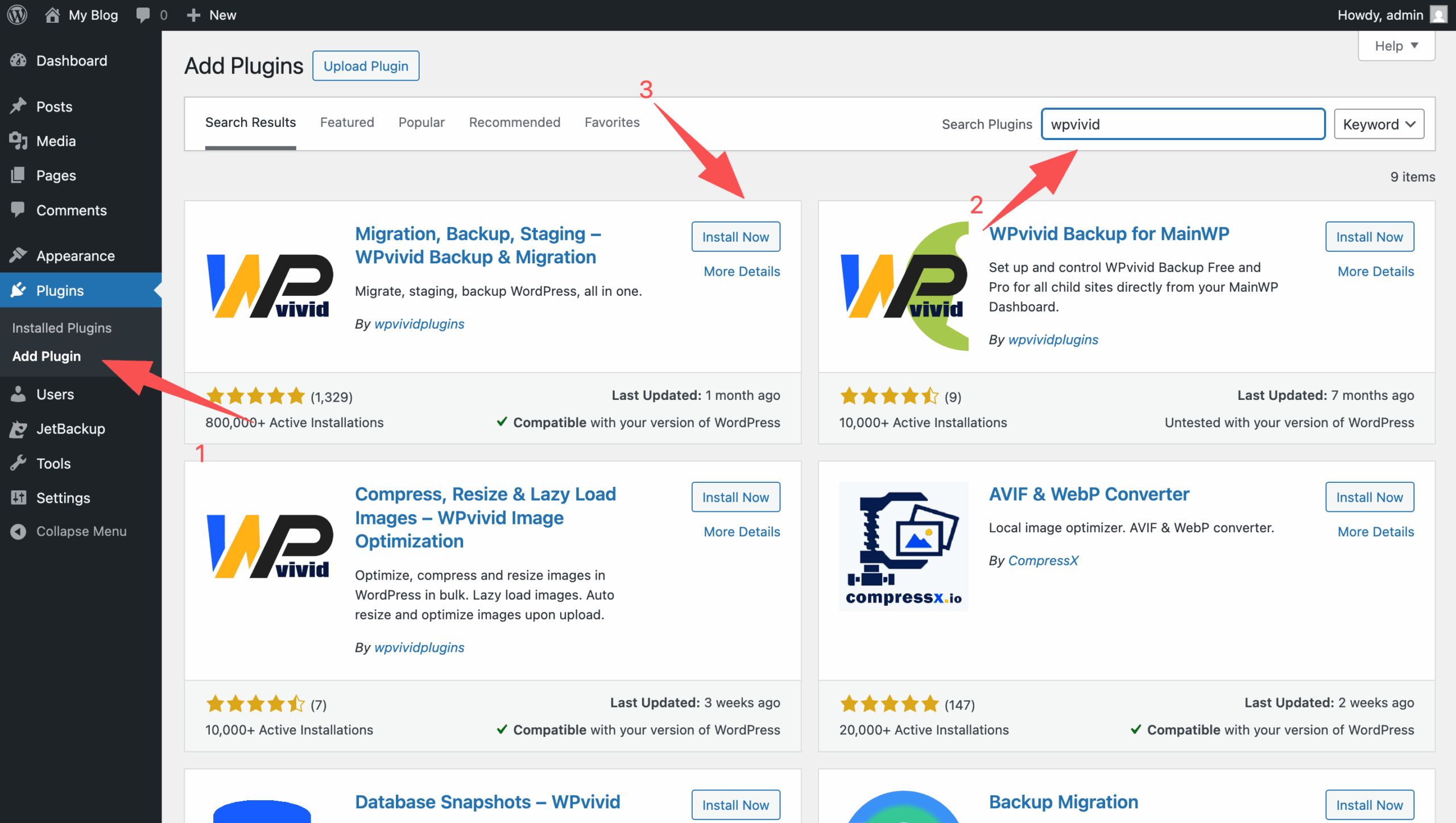The width and height of the screenshot is (1456, 823).
Task: Click the Media library icon
Action: click(18, 140)
